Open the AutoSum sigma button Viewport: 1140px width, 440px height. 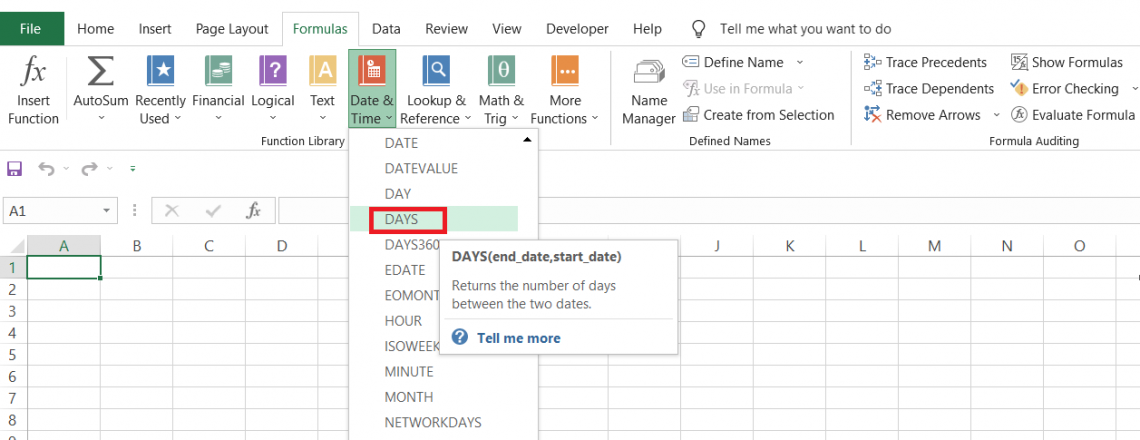100,72
